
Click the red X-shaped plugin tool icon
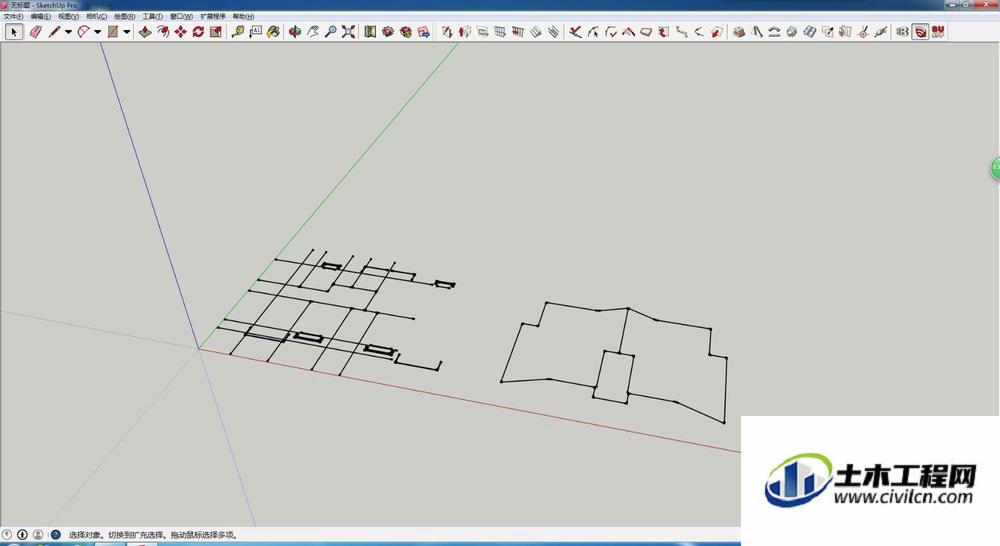[575, 31]
